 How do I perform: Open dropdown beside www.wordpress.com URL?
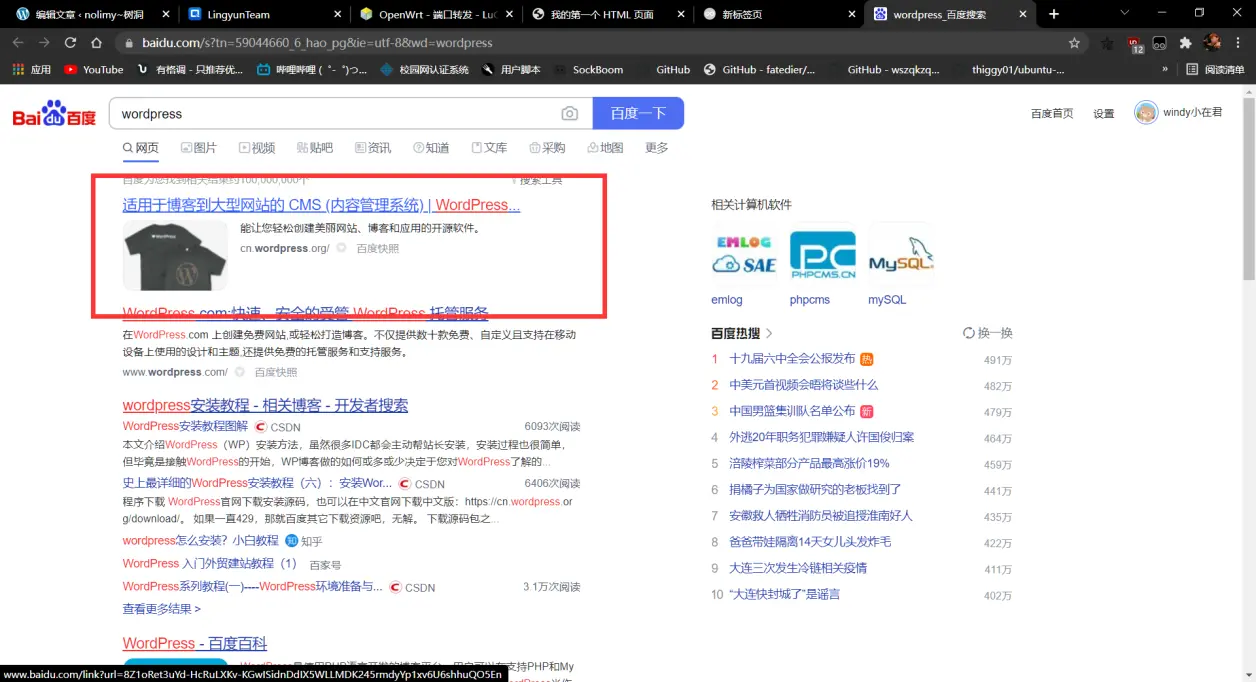[239, 372]
